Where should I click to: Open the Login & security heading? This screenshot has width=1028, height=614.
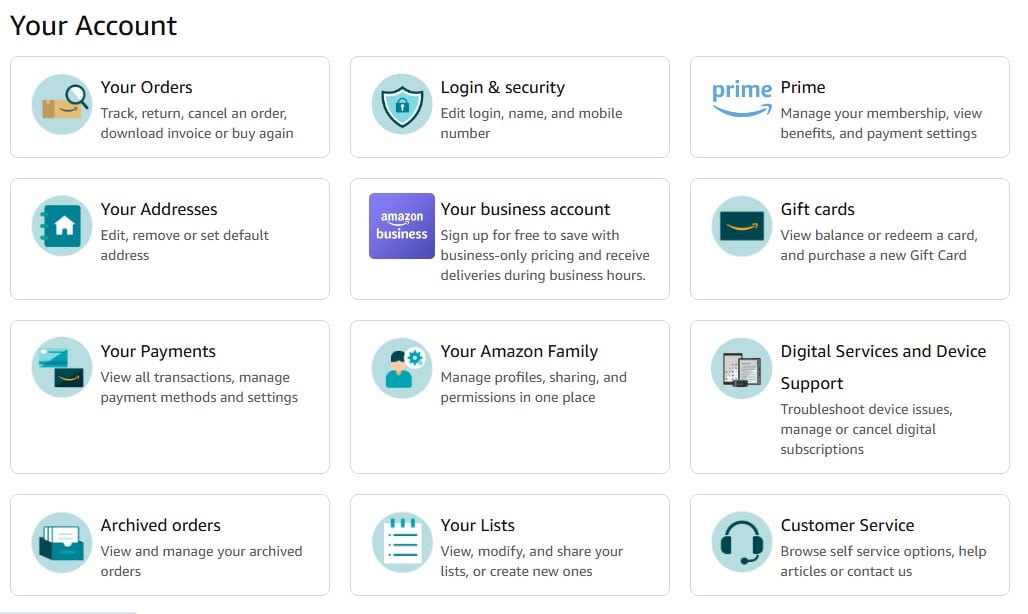point(502,88)
